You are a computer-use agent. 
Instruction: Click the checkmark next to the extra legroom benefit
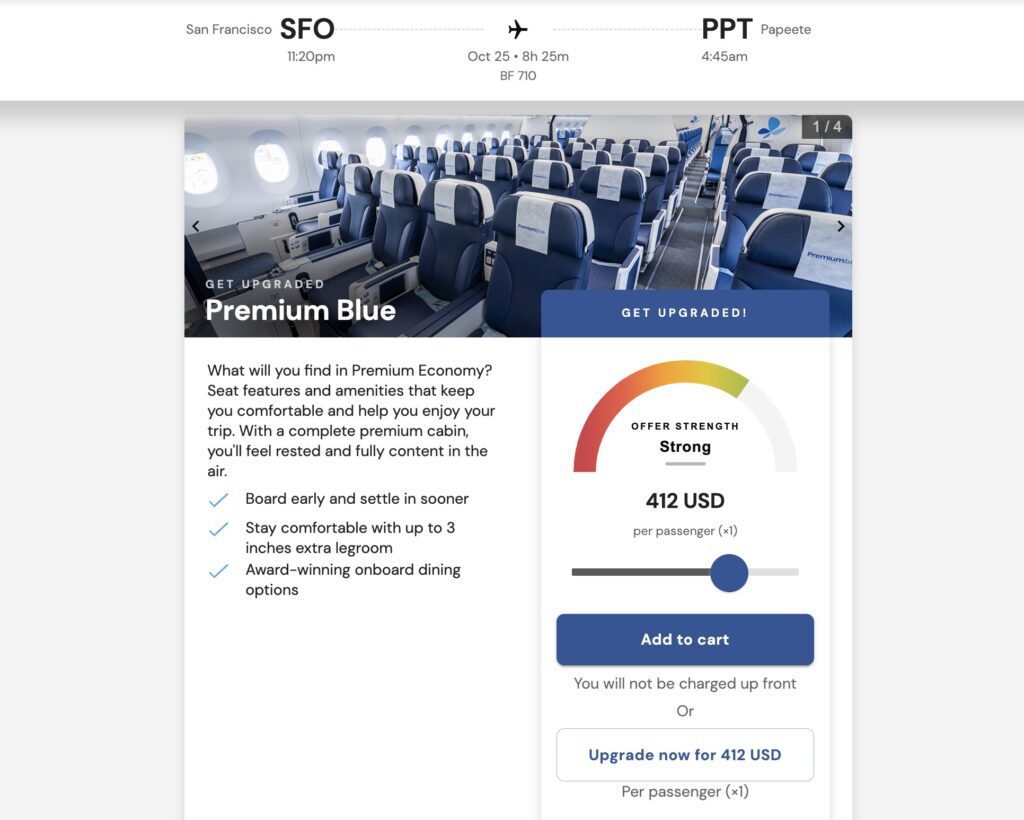(x=219, y=528)
